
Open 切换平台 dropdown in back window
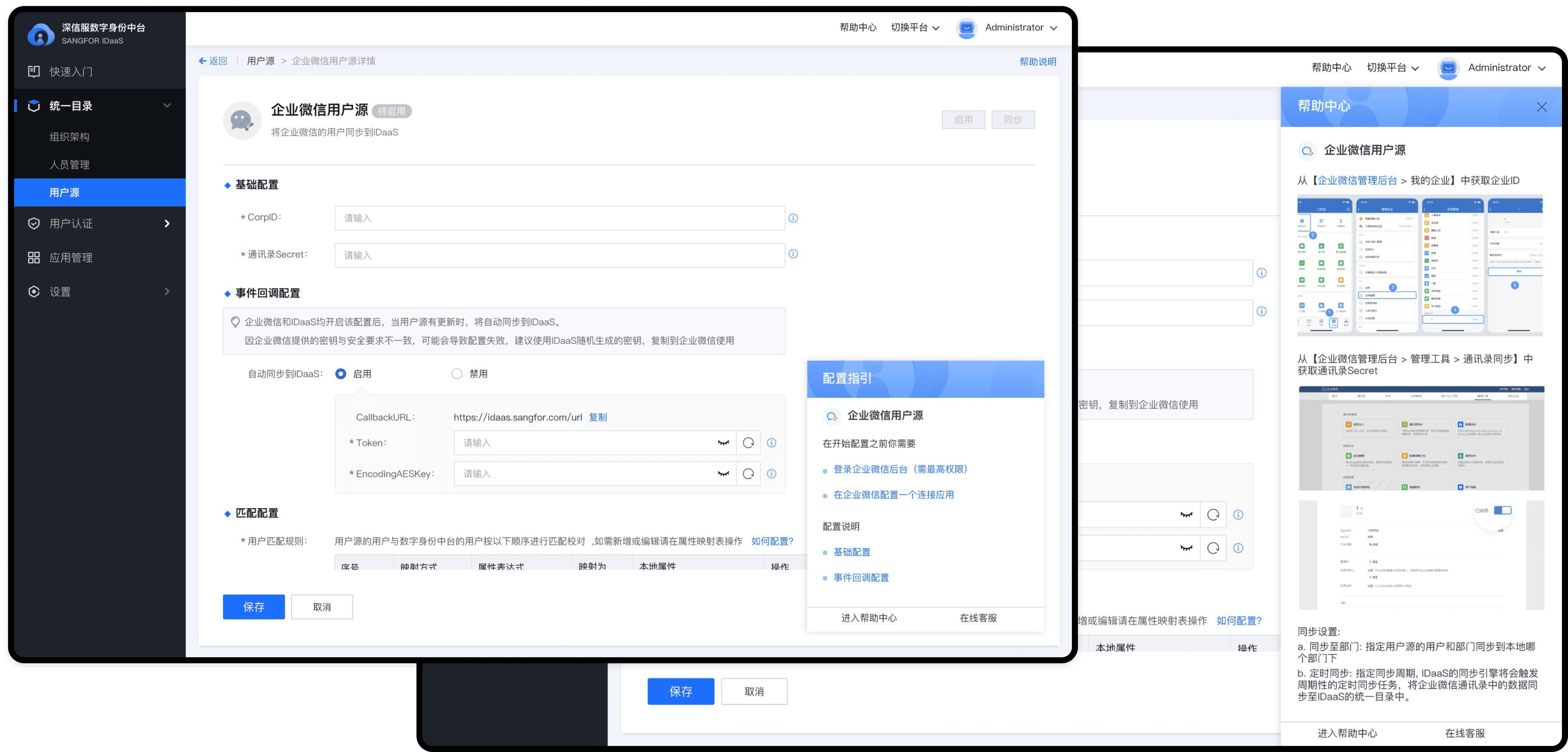[x=1393, y=68]
